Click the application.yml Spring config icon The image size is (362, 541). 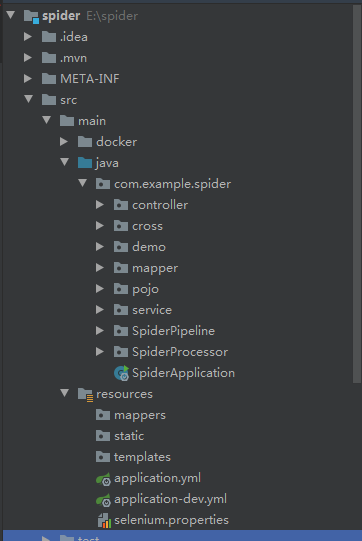103,479
